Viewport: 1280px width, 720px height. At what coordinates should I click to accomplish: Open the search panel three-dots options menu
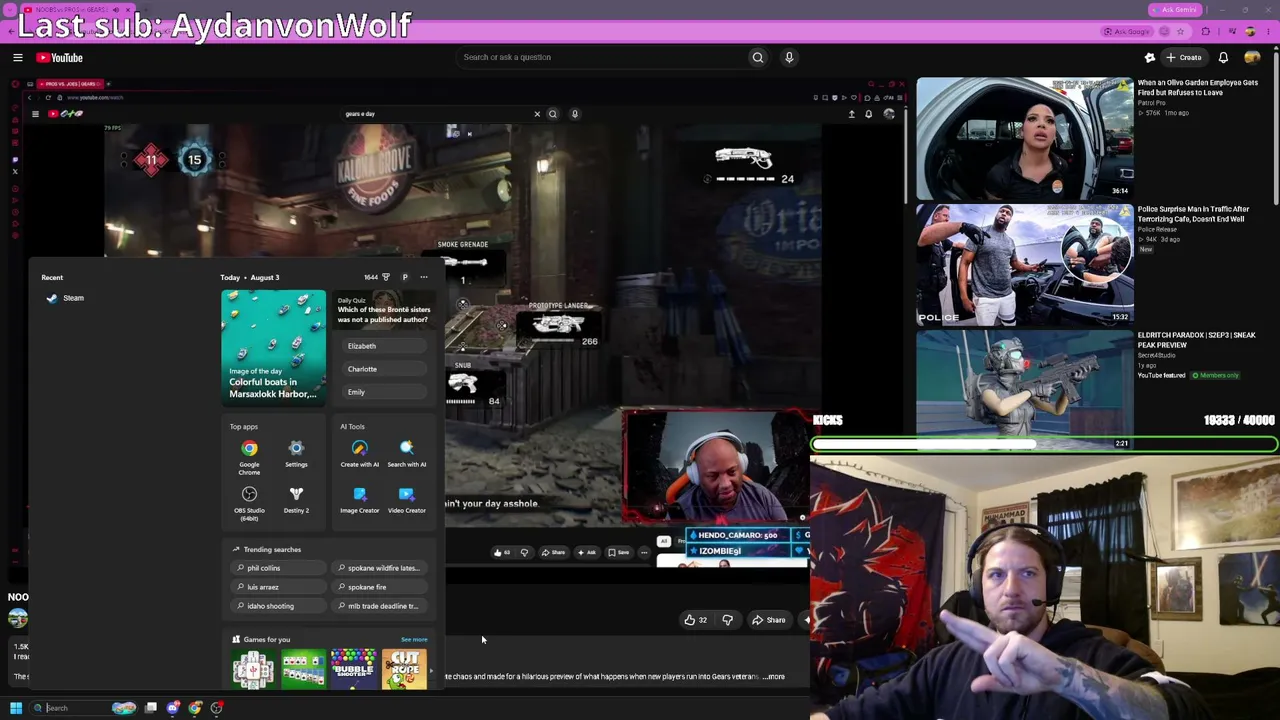tap(424, 277)
